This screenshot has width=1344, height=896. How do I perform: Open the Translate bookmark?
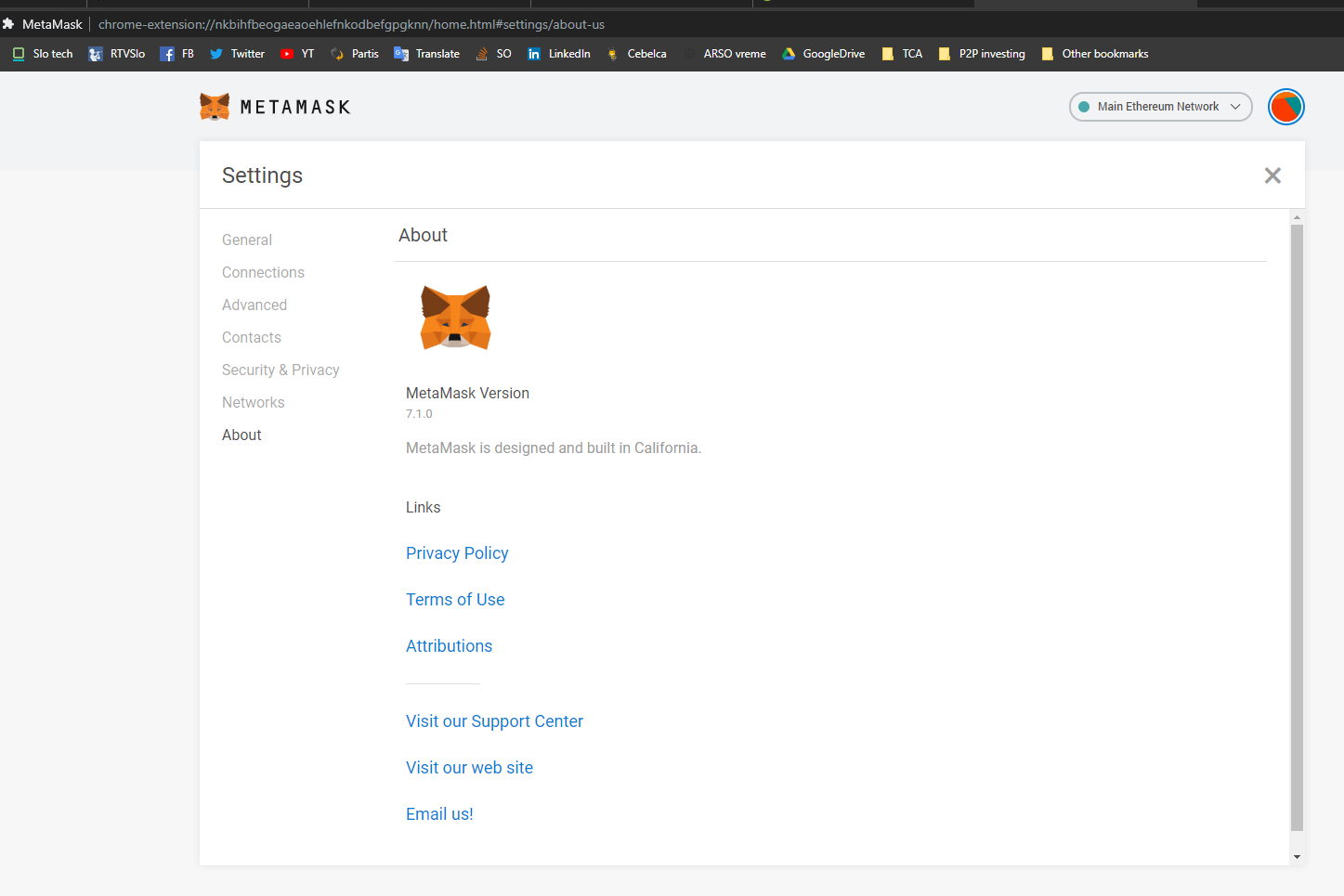(426, 54)
